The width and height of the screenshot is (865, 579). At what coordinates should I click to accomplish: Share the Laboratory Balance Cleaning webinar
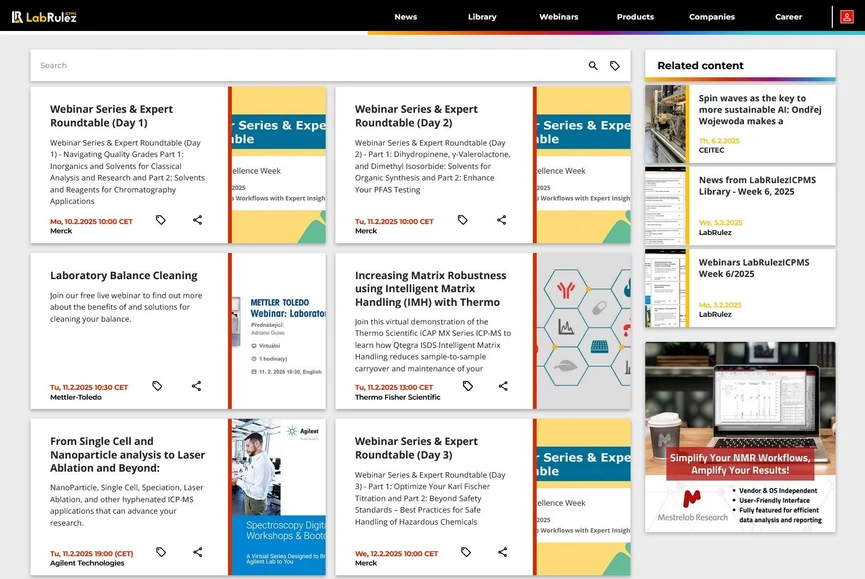coord(196,386)
